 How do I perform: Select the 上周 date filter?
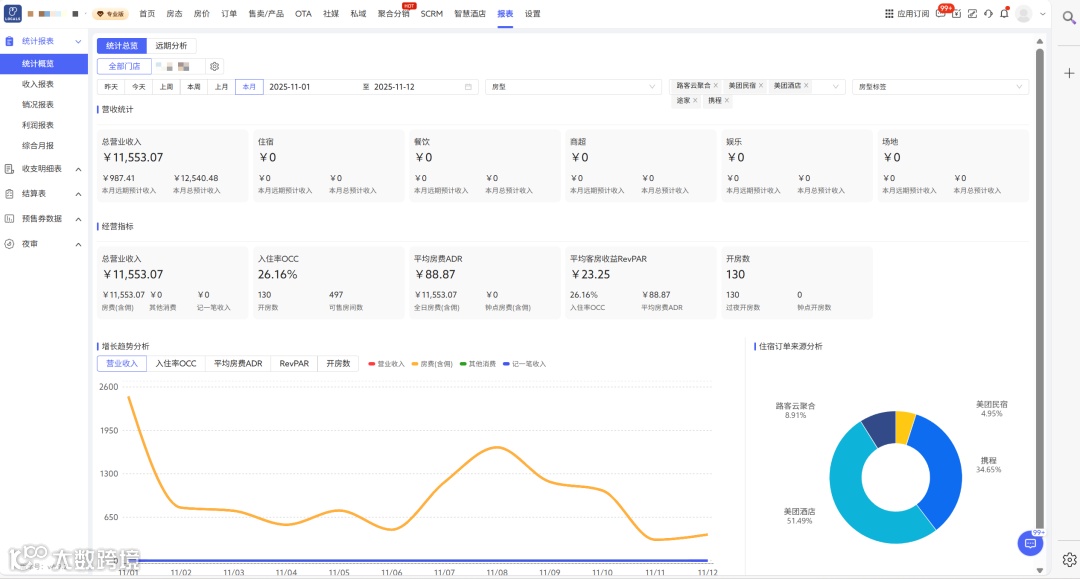pos(166,87)
